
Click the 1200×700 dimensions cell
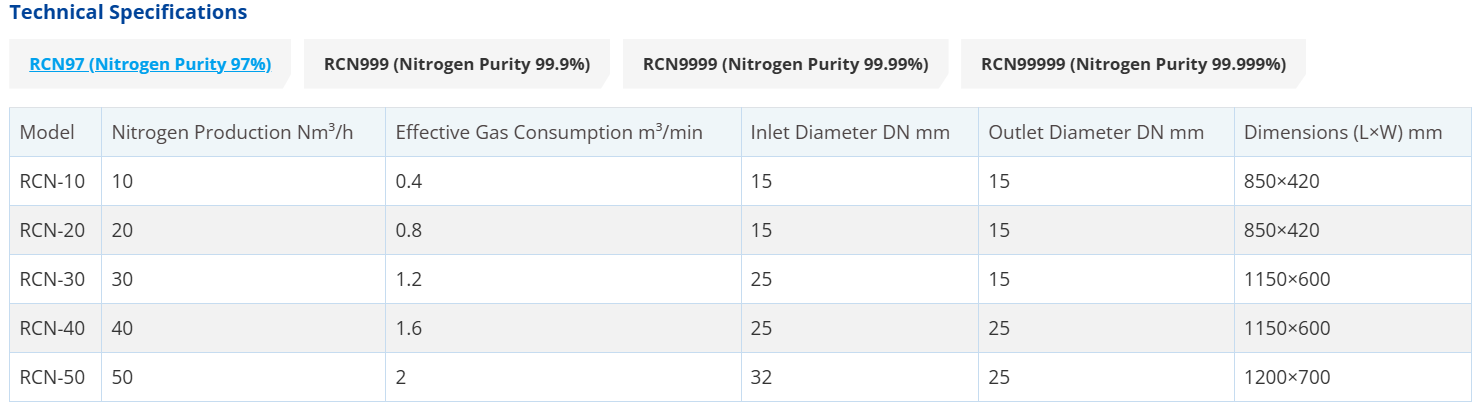click(1287, 377)
